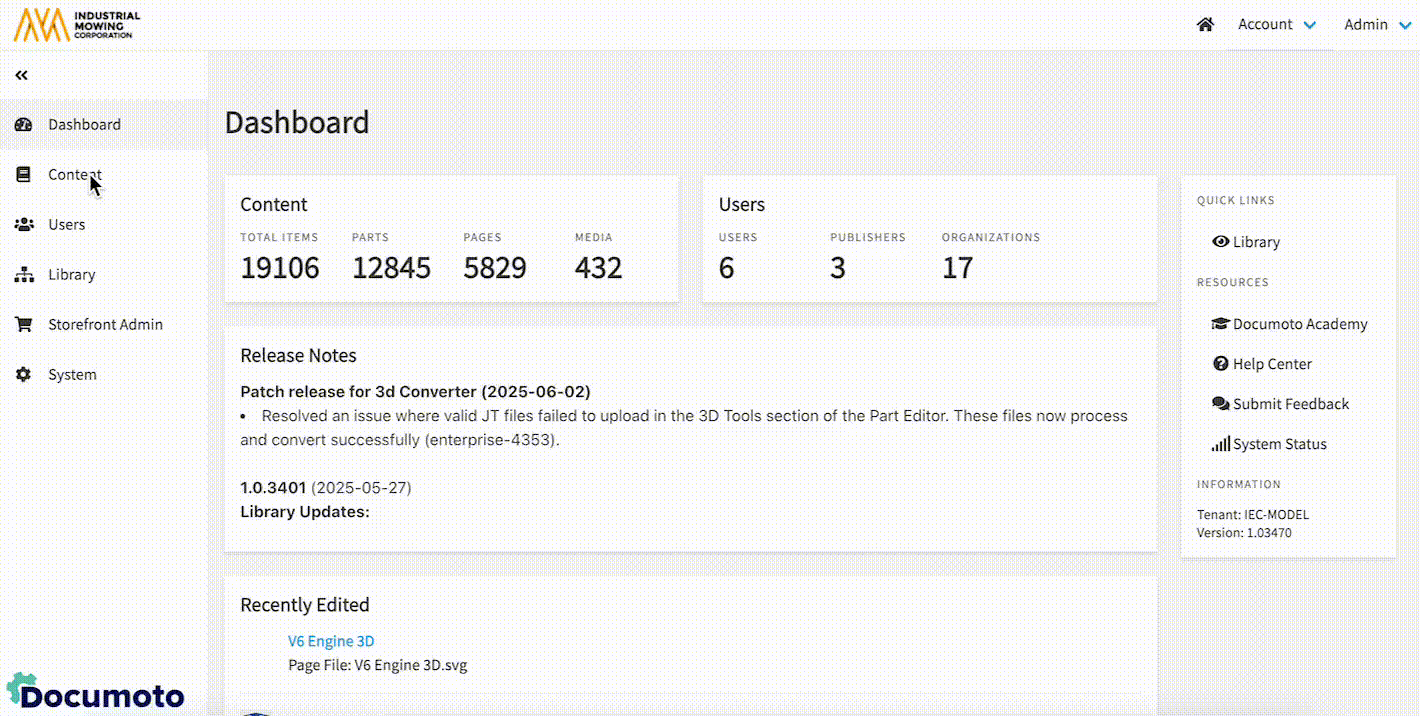Click Submit Feedback link
Screen dimensions: 1420x716
coord(1281,404)
